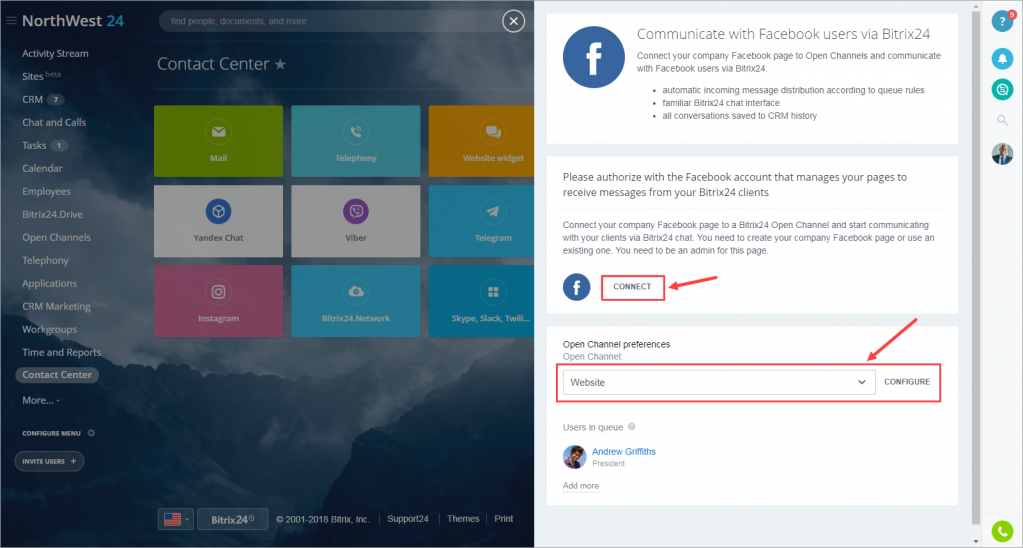Image resolution: width=1023 pixels, height=548 pixels.
Task: Open the Yandex Chat tile
Action: [x=219, y=221]
